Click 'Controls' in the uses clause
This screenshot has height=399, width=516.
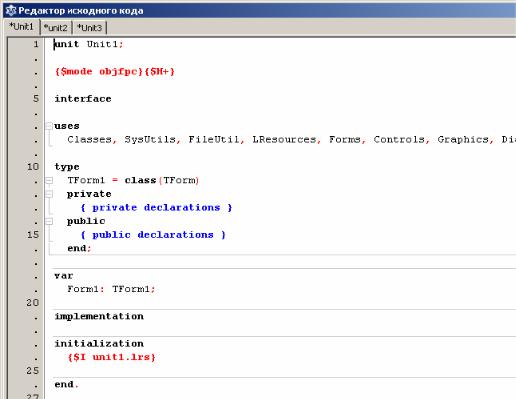pyautogui.click(x=399, y=139)
